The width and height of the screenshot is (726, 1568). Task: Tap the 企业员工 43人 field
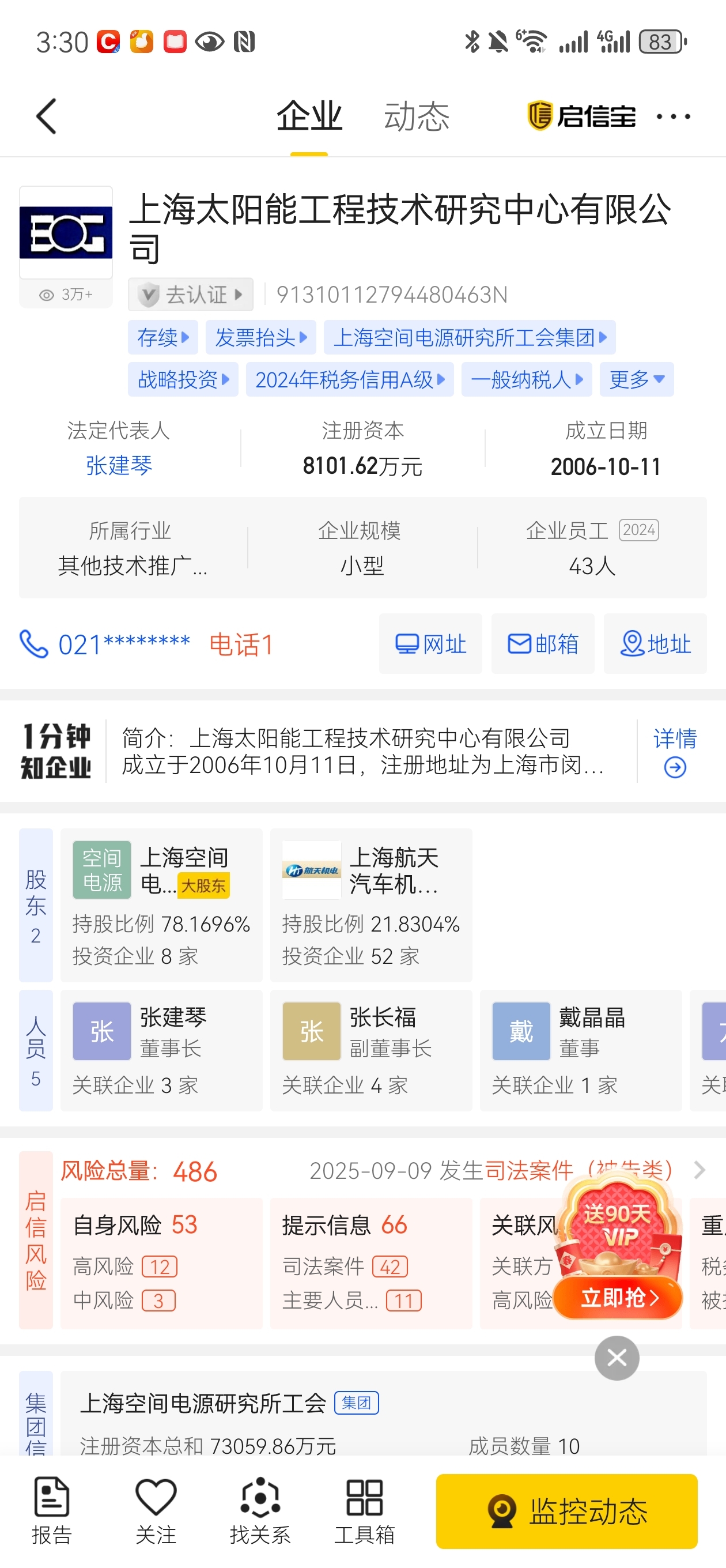(x=592, y=548)
